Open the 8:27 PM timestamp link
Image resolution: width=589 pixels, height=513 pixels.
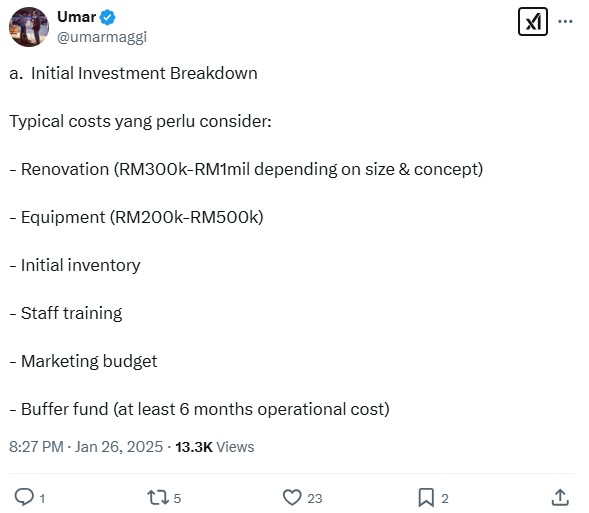[36, 447]
